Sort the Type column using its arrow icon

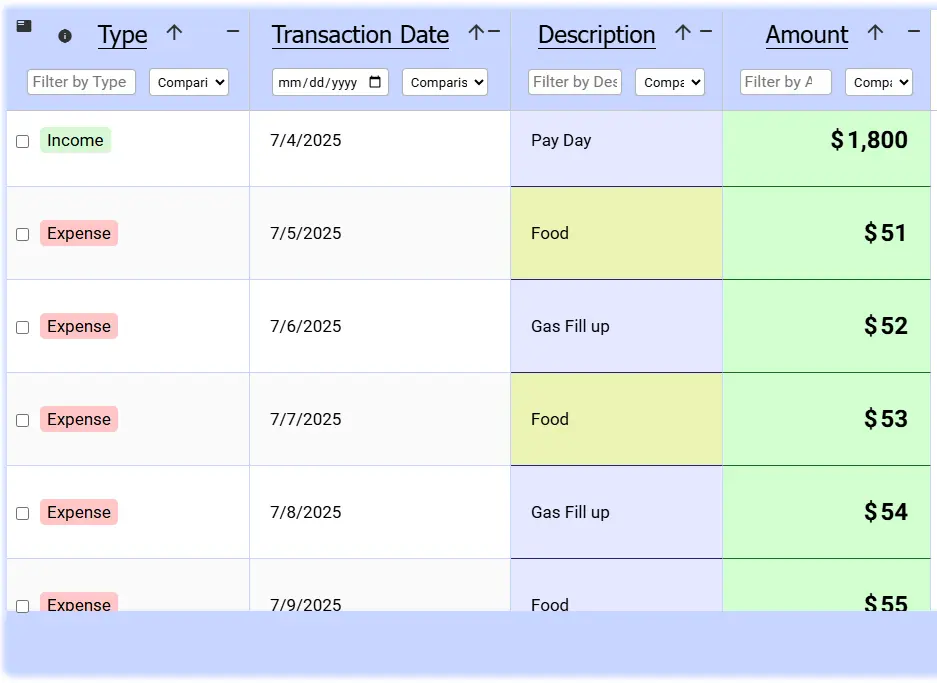175,33
